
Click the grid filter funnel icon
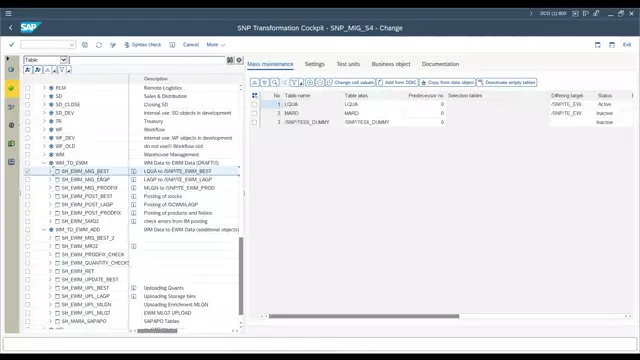click(x=294, y=82)
